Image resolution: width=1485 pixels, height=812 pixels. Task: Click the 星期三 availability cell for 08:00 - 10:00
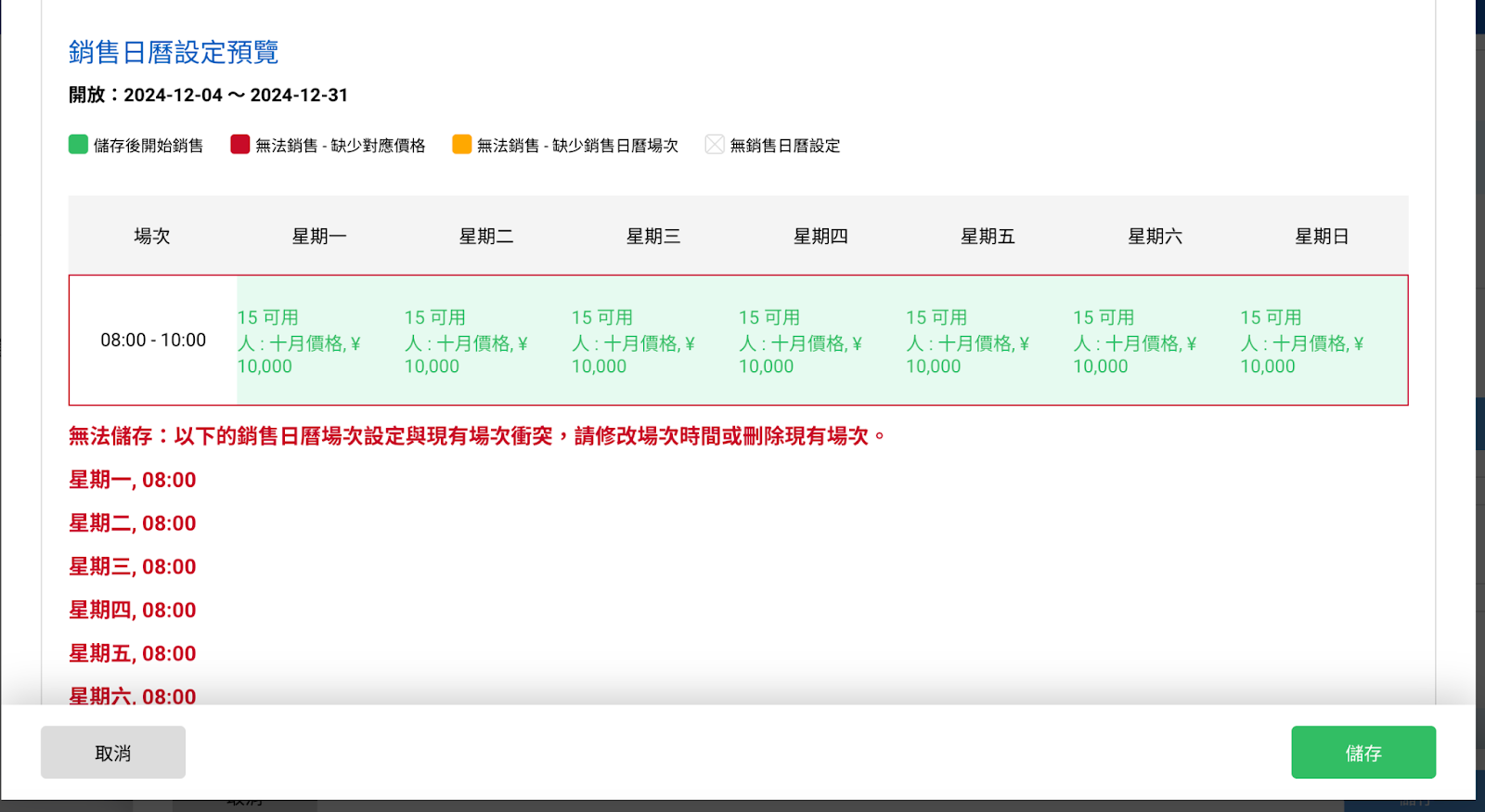pyautogui.click(x=654, y=340)
